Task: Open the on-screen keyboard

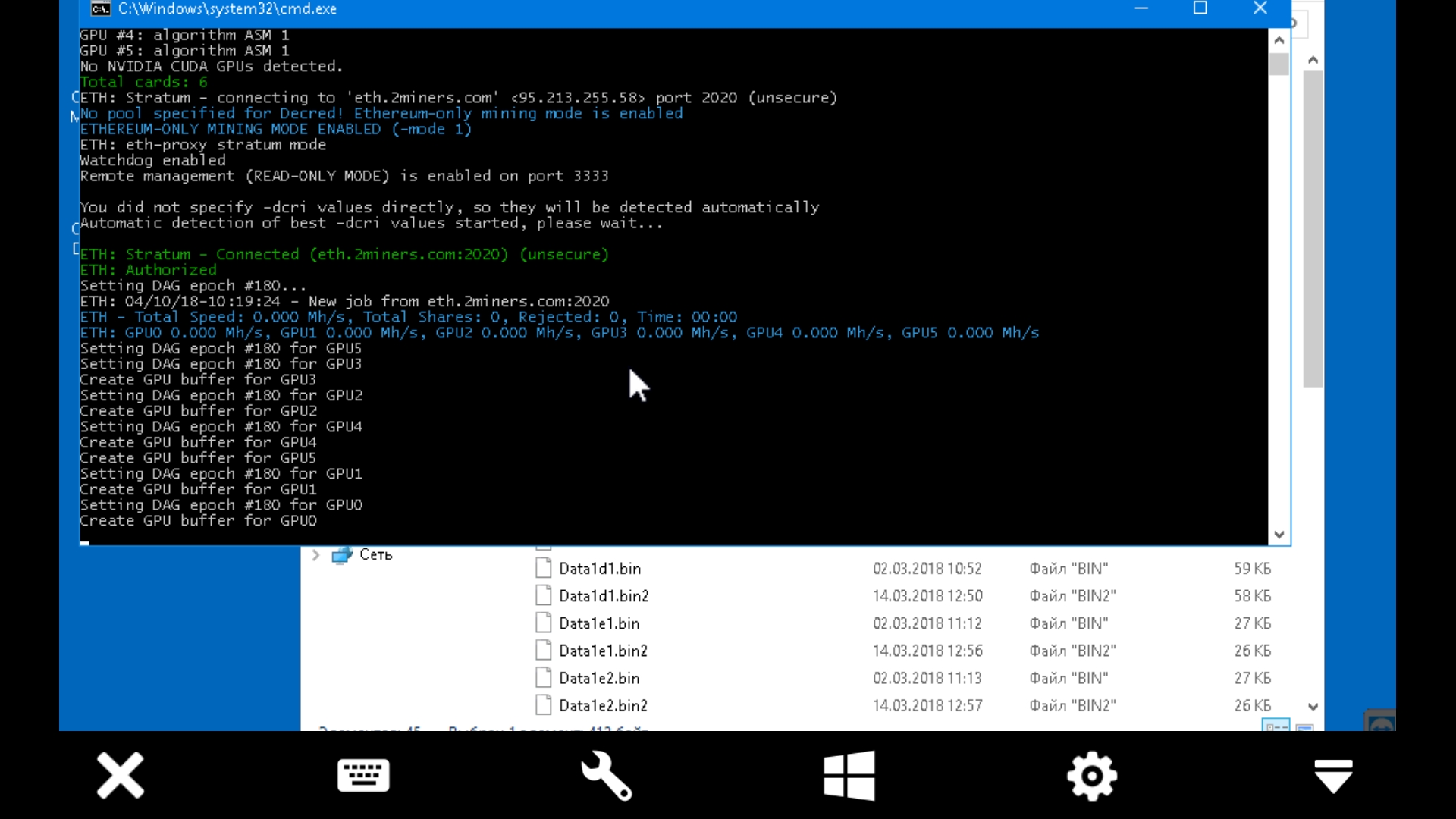Action: (363, 775)
